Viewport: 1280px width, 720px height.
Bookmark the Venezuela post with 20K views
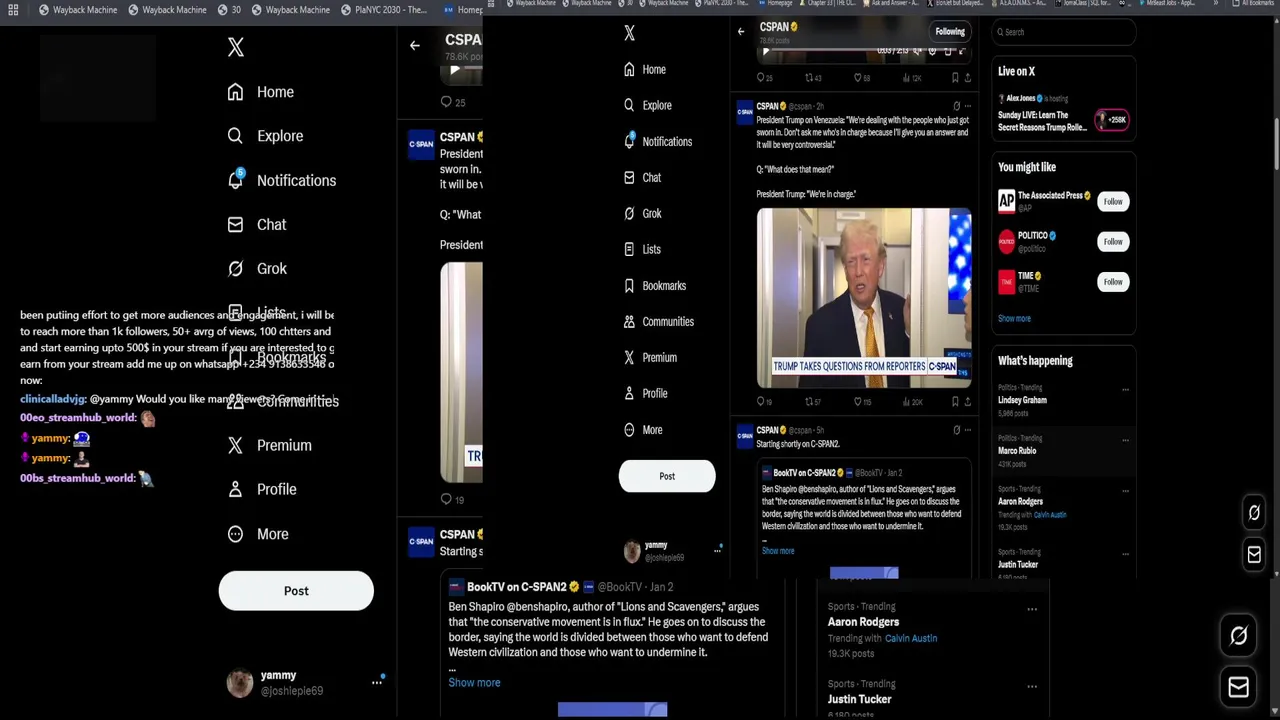click(955, 402)
